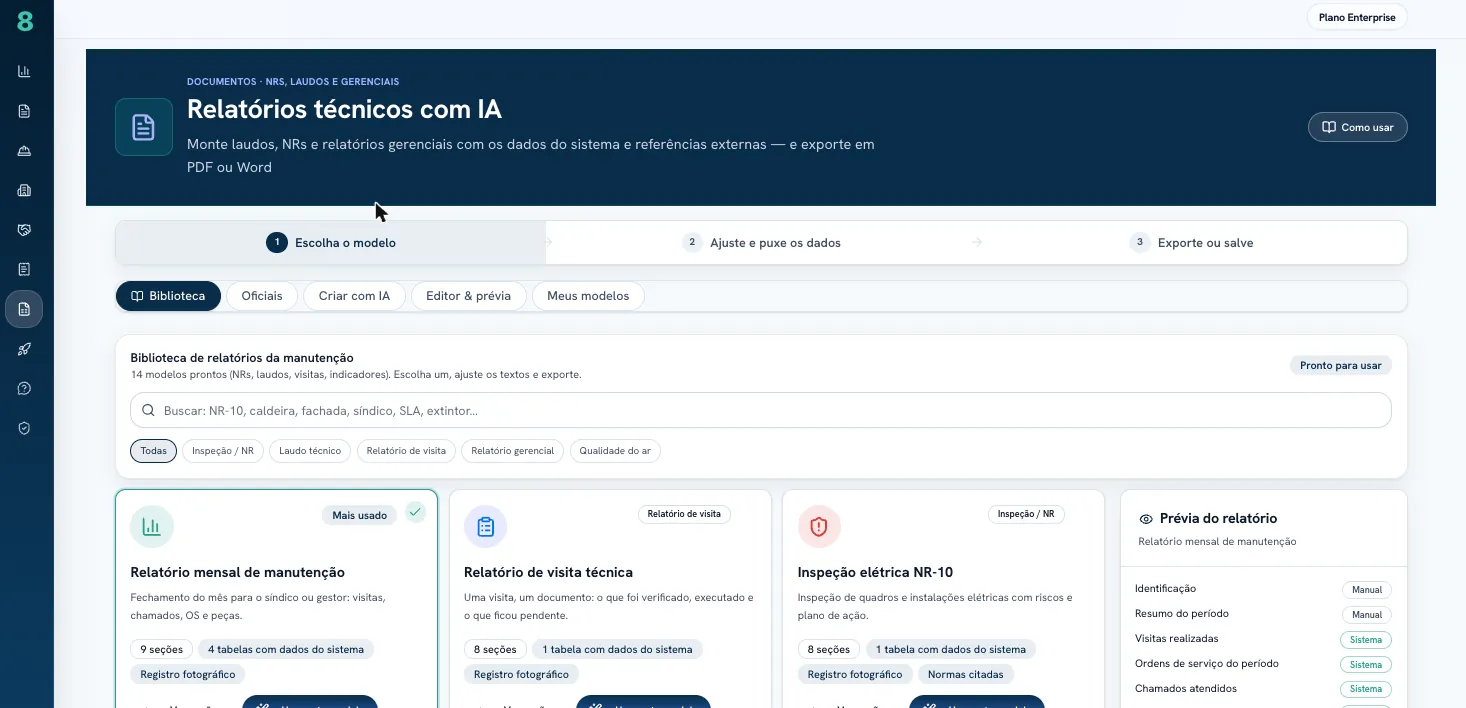Open the handshake sidebar icon
Screen dimensions: 1466x708
point(24,230)
